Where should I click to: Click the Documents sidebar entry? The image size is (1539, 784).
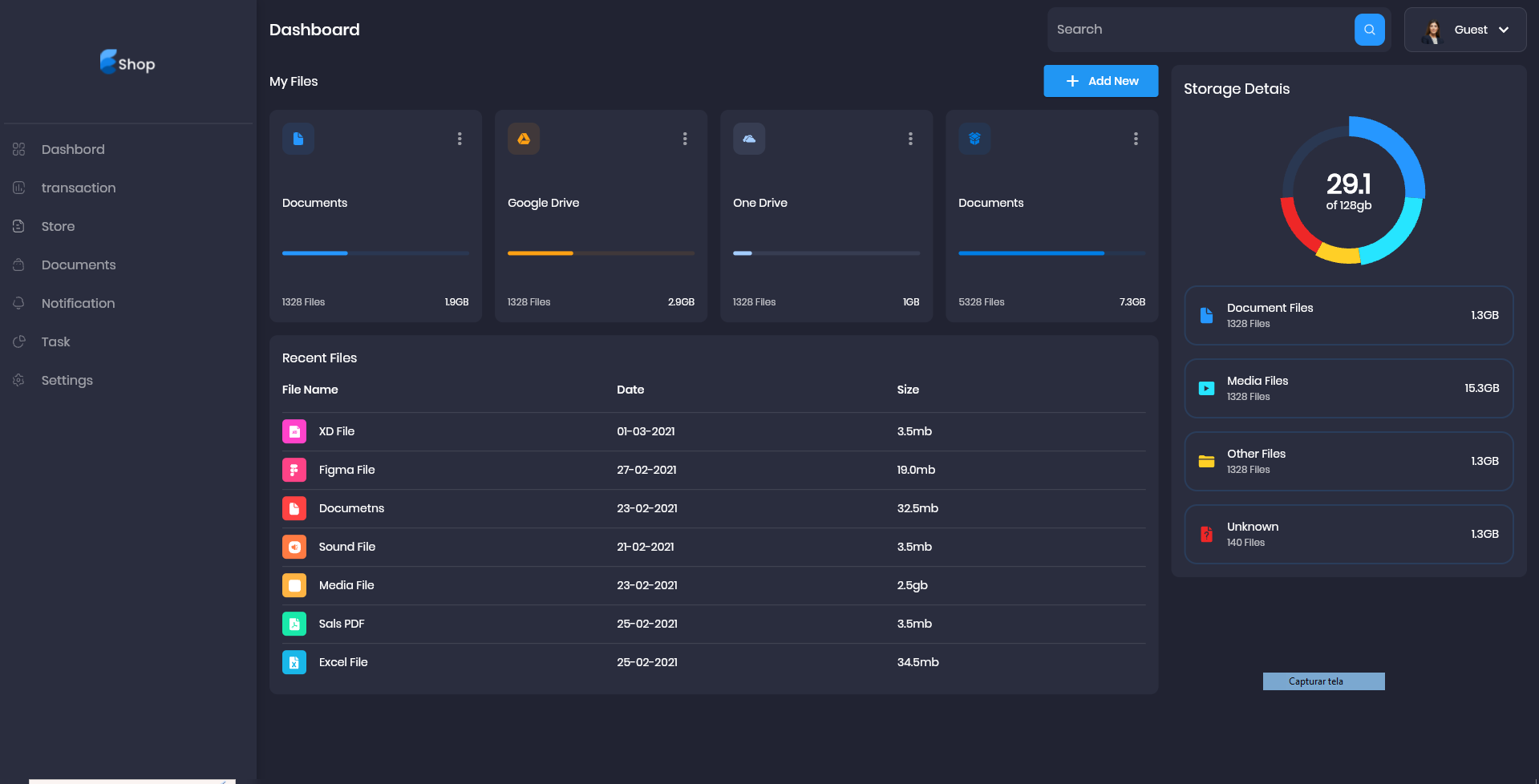(79, 265)
